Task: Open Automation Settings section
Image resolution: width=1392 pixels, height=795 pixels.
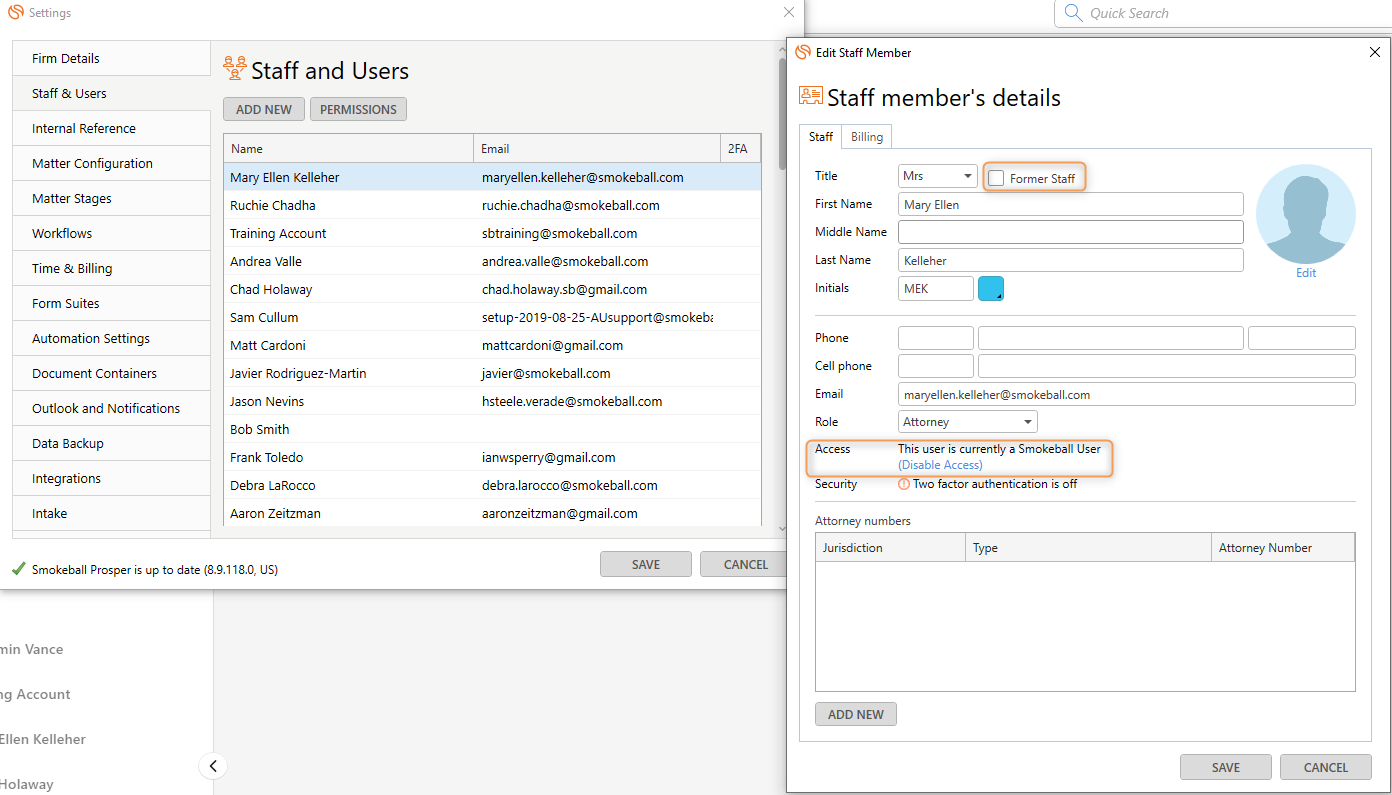Action: click(x=111, y=338)
